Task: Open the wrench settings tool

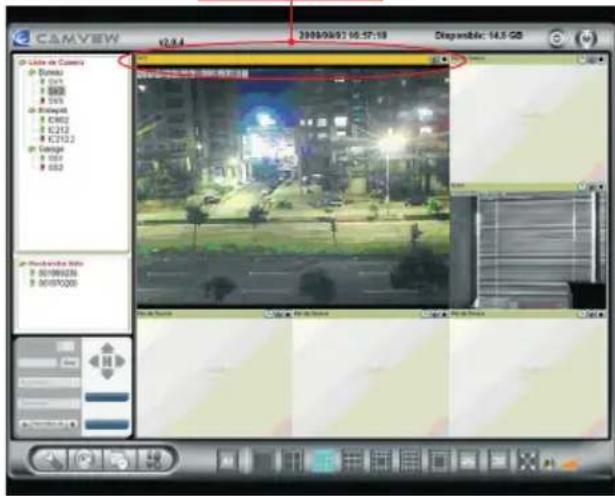Action: point(50,459)
